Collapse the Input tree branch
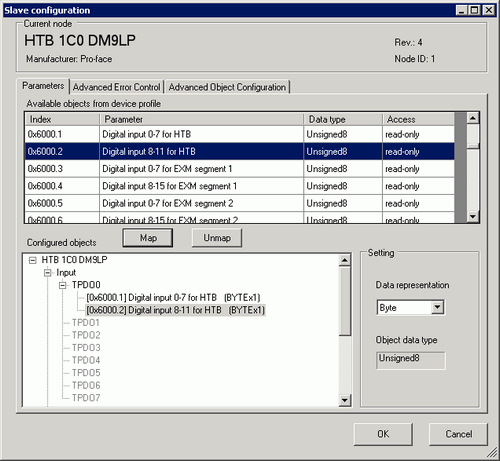 (48, 273)
